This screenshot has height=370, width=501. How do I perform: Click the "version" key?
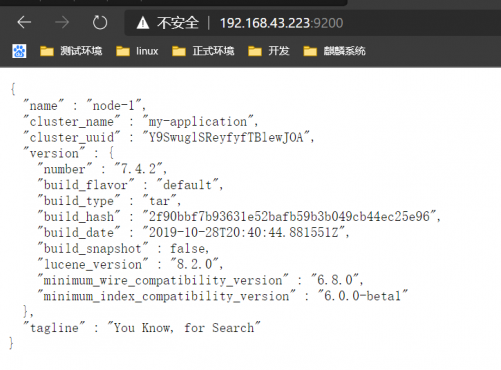coord(54,153)
